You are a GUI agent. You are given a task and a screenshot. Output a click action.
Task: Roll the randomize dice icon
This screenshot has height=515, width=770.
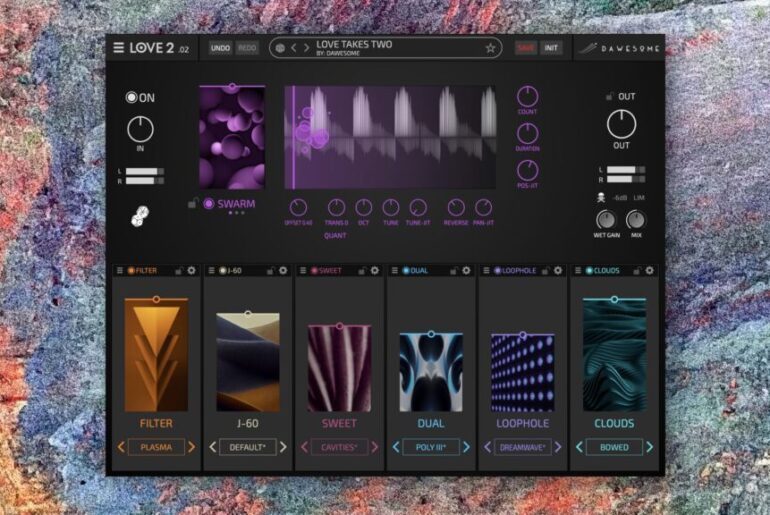tap(140, 216)
